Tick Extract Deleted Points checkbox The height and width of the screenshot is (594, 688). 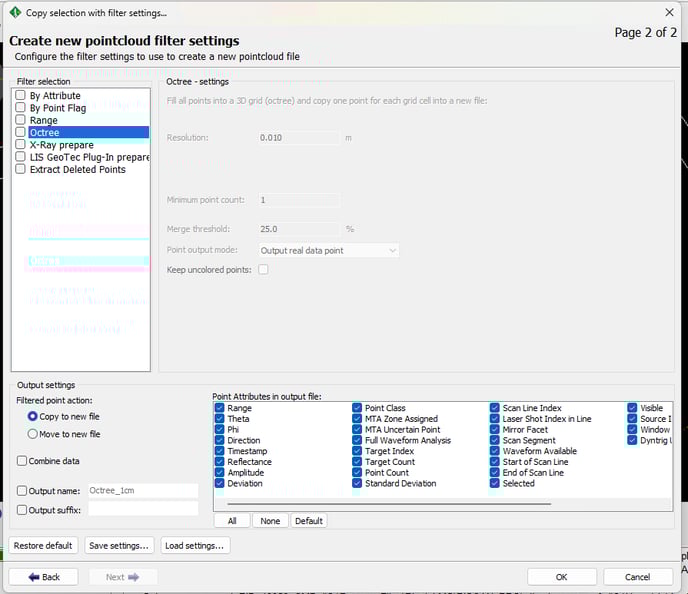click(x=20, y=170)
